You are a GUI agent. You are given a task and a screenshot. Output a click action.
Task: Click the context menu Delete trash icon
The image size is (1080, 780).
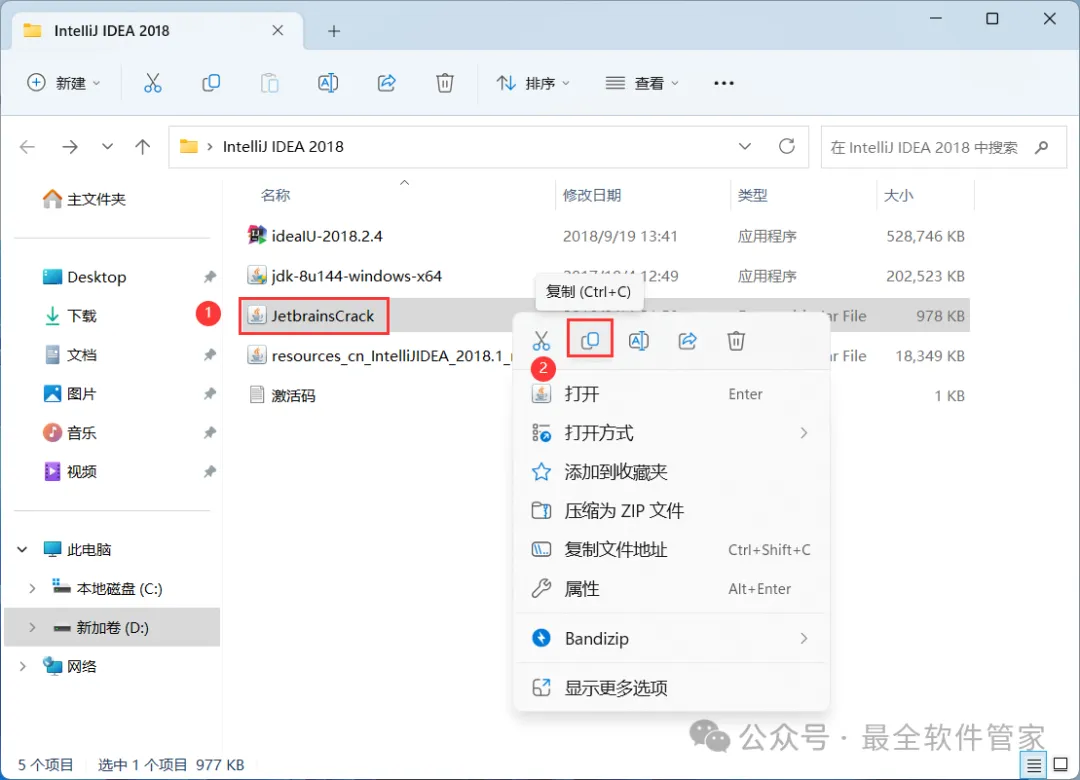736,340
